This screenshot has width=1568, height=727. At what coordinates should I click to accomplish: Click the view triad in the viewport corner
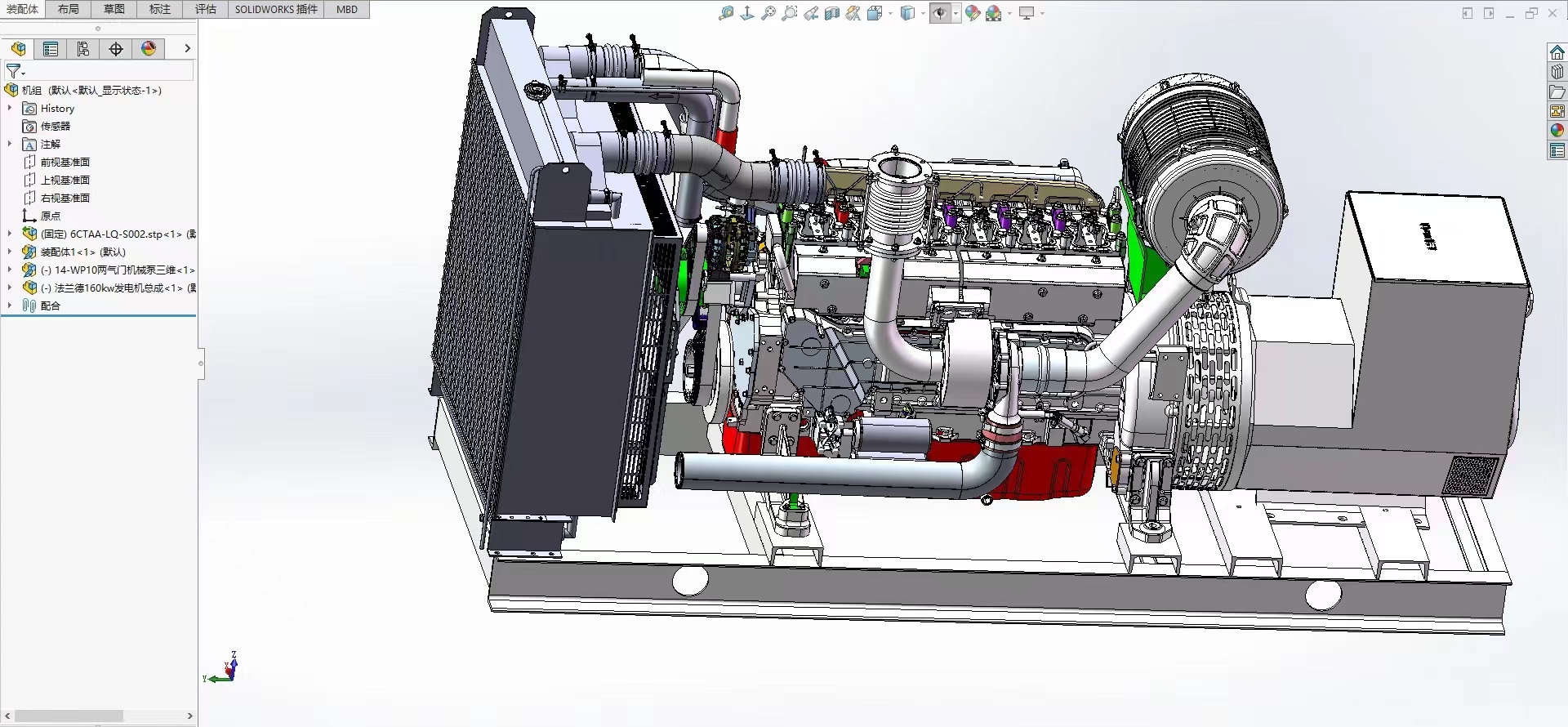click(222, 667)
